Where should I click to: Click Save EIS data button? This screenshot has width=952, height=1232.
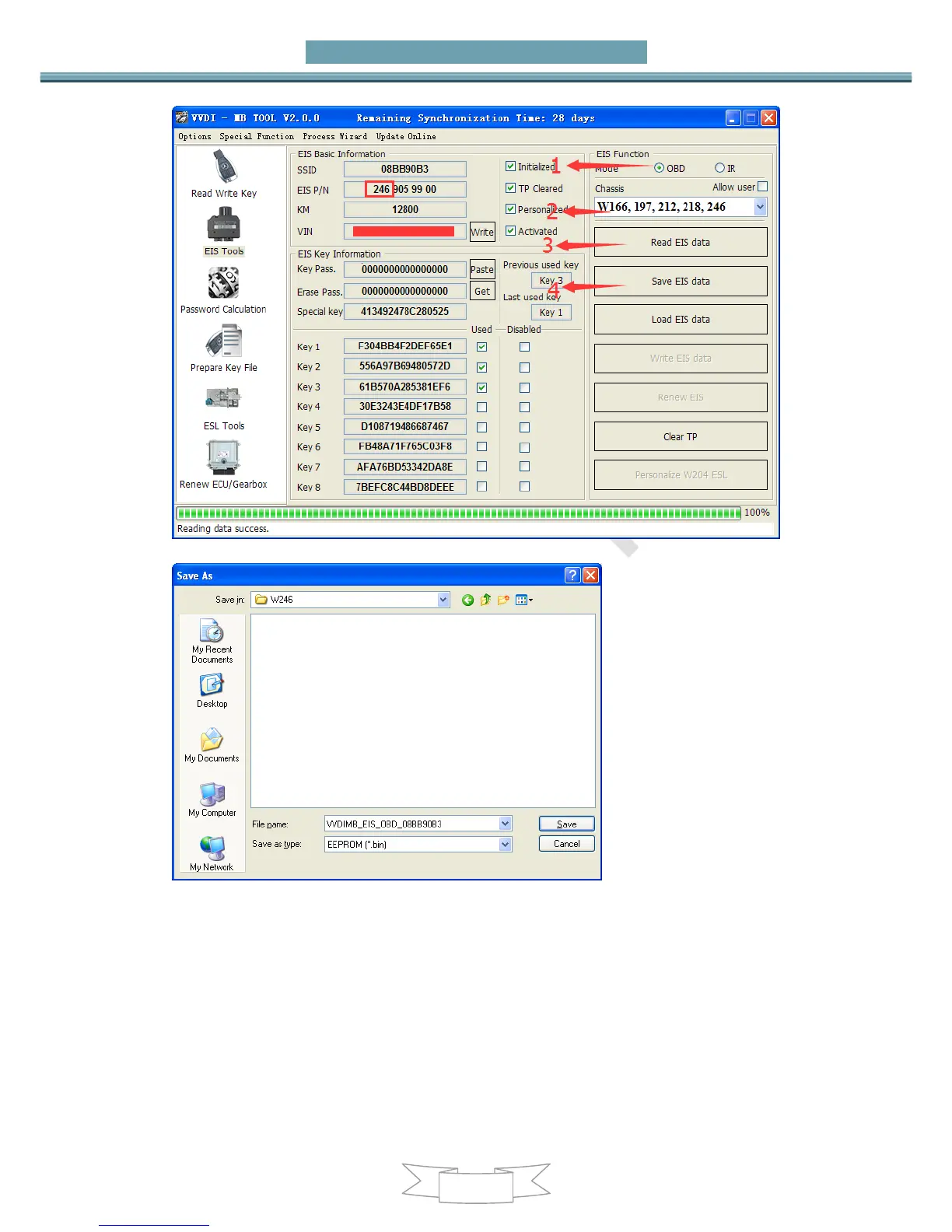(x=681, y=282)
